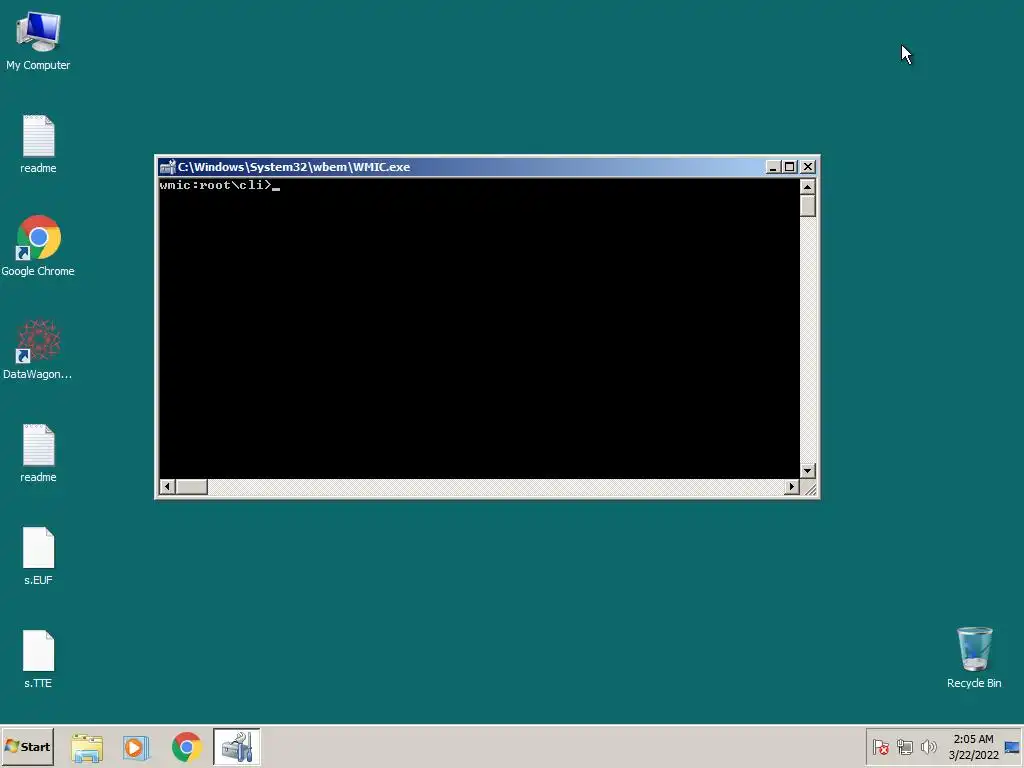Open the clock showing 2:05 AM
Screen dimensions: 1024x768
(974, 747)
